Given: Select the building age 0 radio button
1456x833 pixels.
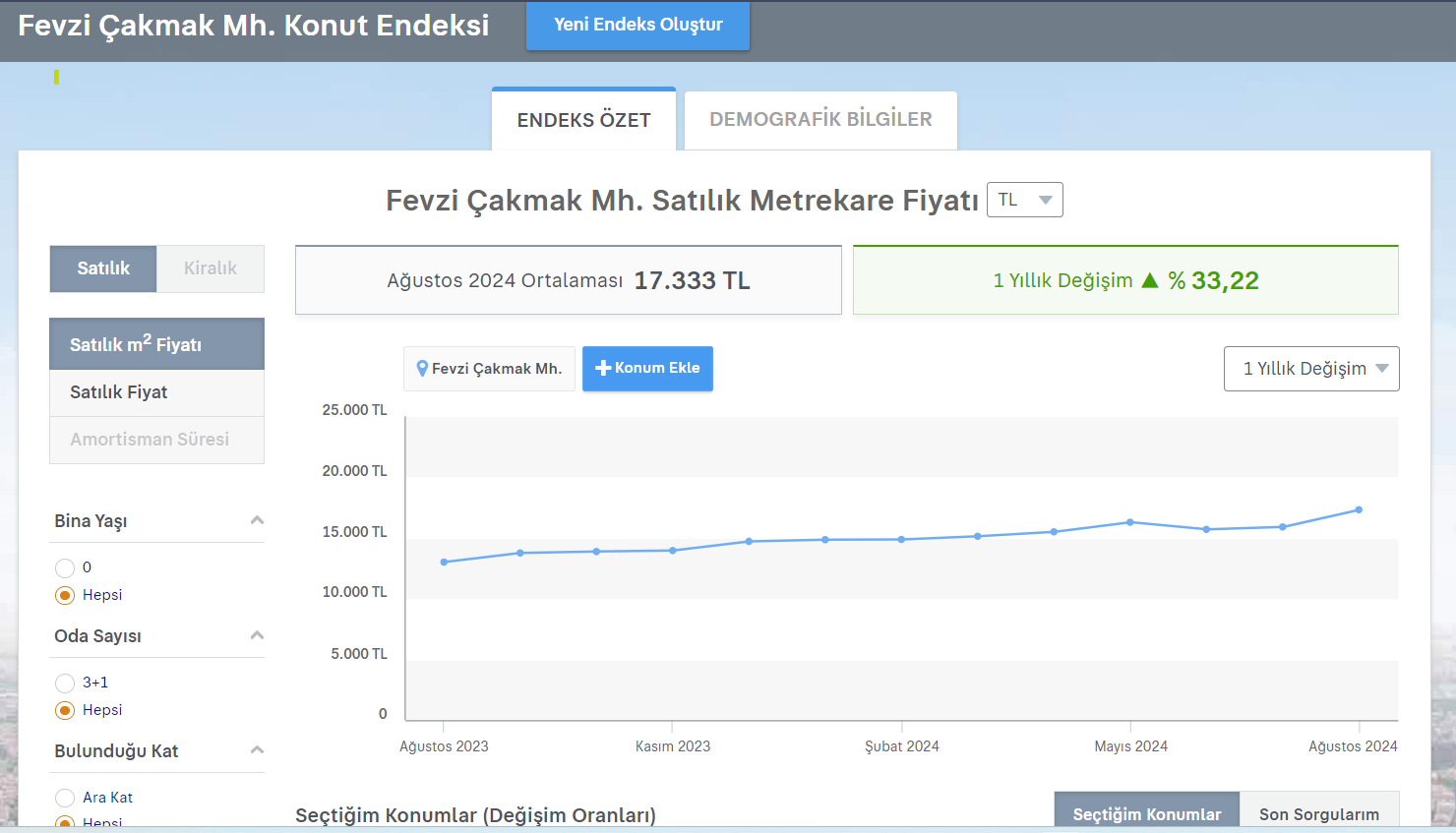Looking at the screenshot, I should 65,567.
